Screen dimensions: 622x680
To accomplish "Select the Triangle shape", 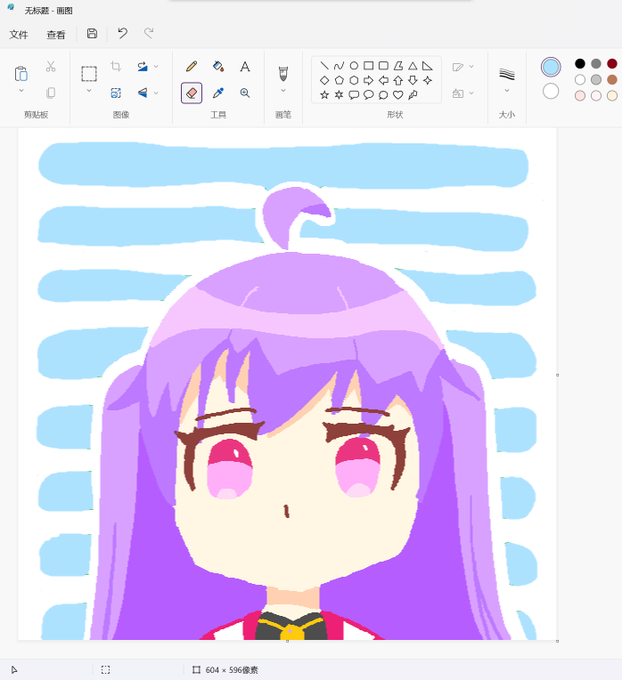I will pyautogui.click(x=413, y=66).
